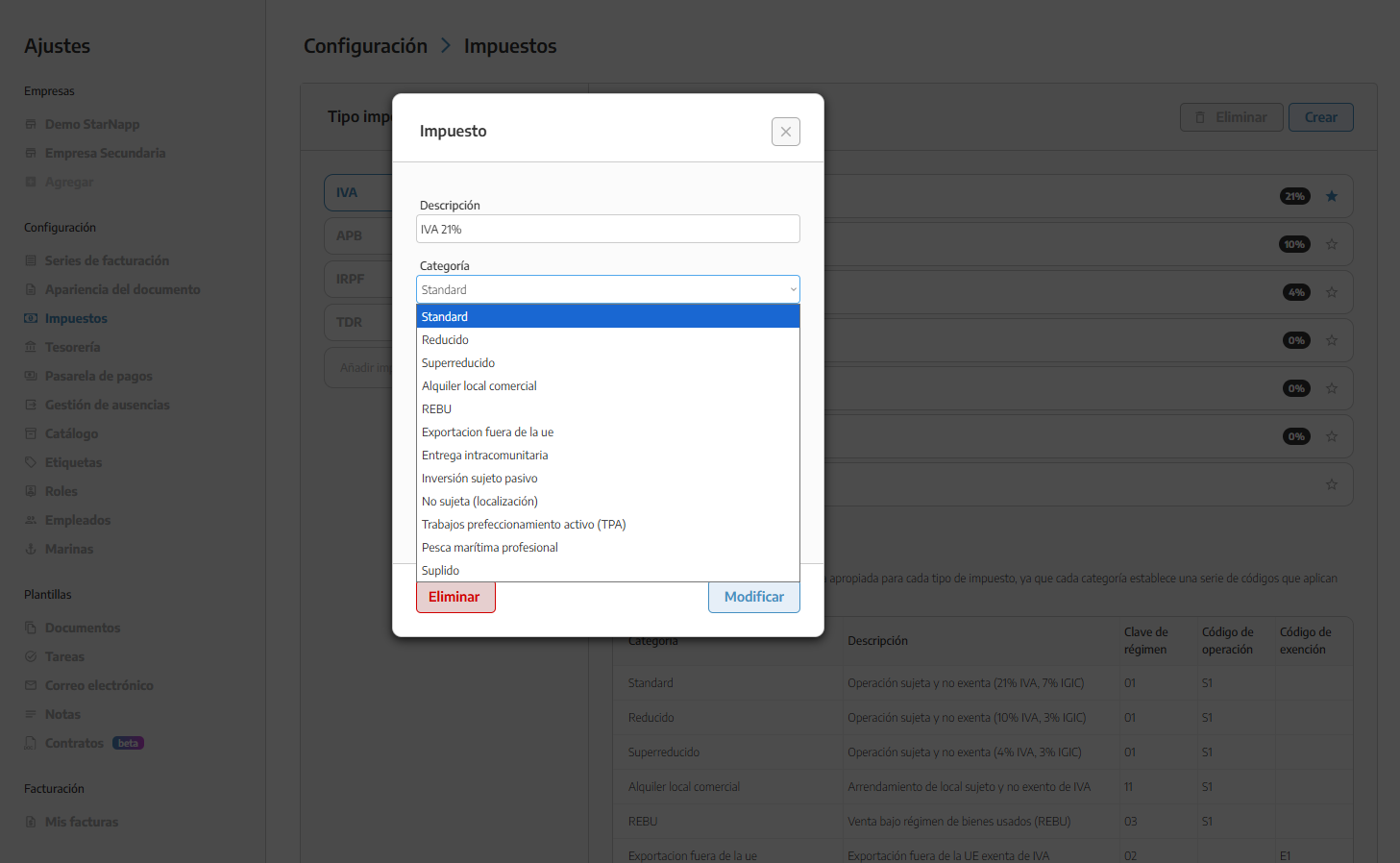Close the Impuesto dialog
The image size is (1400, 863).
pyautogui.click(x=785, y=132)
